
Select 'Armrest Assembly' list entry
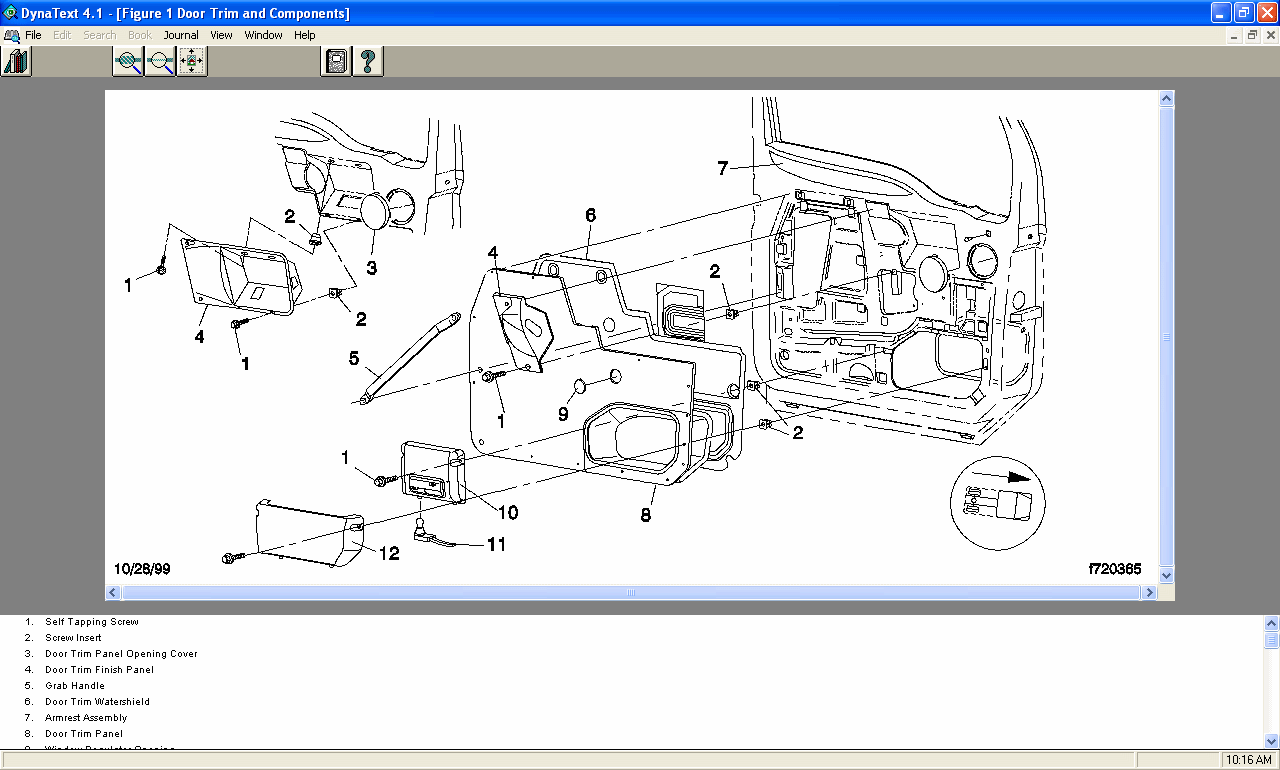(x=86, y=718)
